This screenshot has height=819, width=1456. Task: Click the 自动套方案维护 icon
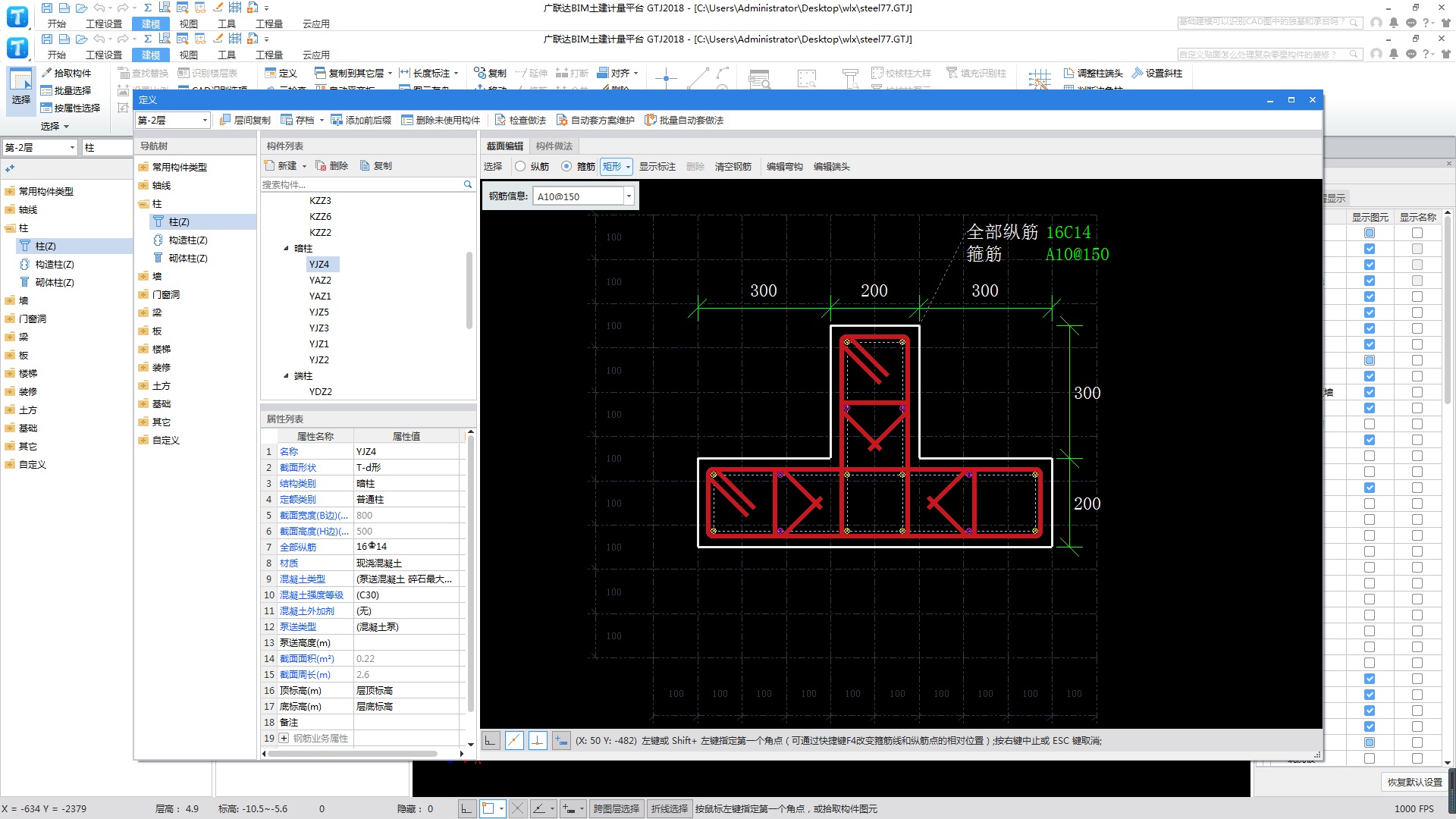[x=562, y=120]
